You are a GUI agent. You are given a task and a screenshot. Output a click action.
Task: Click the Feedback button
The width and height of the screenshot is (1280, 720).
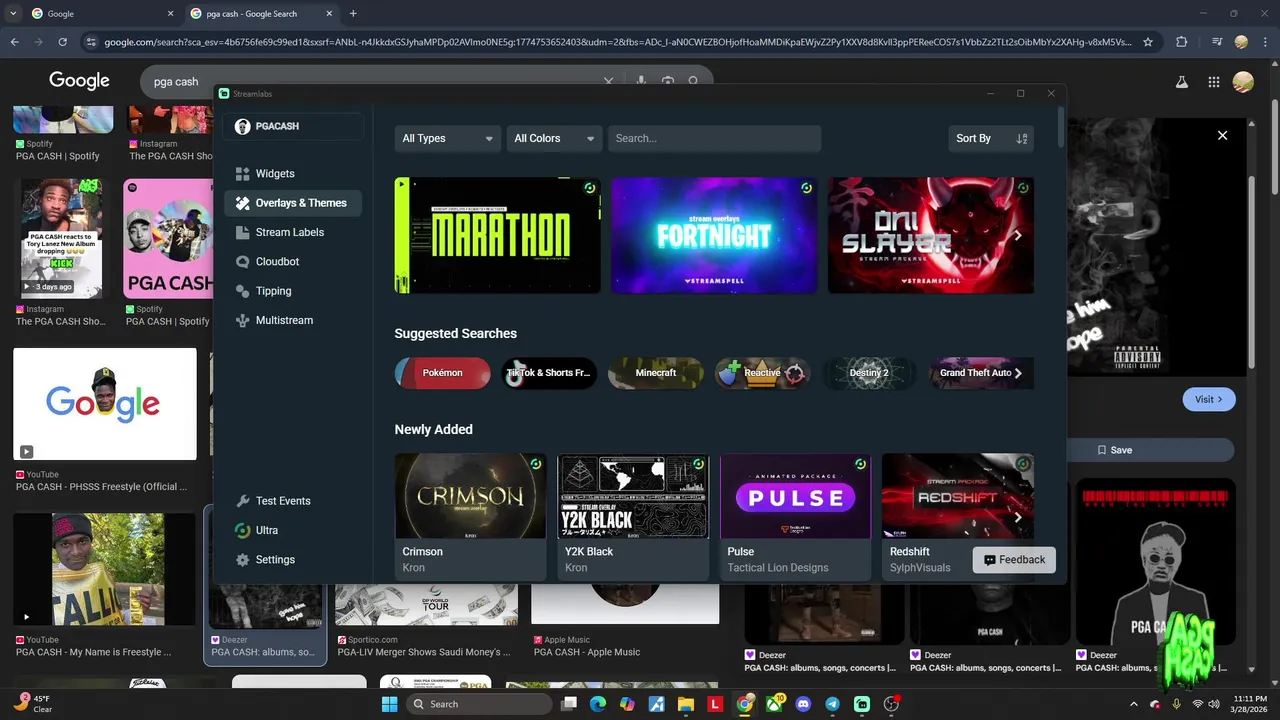(1014, 560)
